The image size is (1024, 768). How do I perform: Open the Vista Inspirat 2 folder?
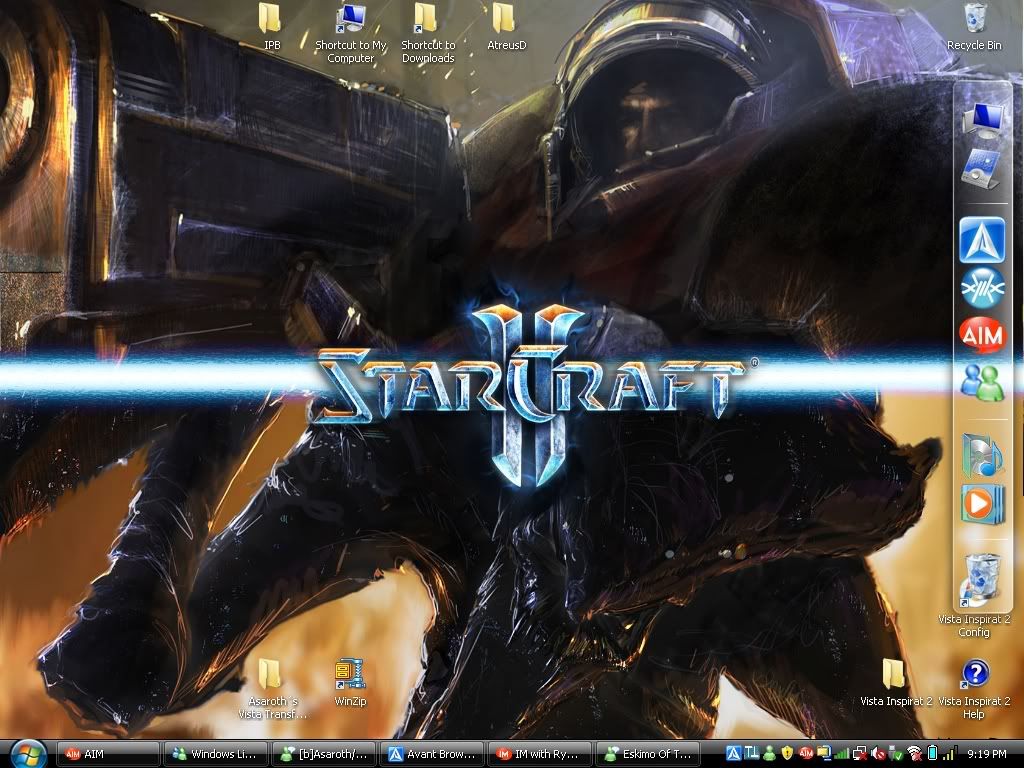tap(895, 683)
